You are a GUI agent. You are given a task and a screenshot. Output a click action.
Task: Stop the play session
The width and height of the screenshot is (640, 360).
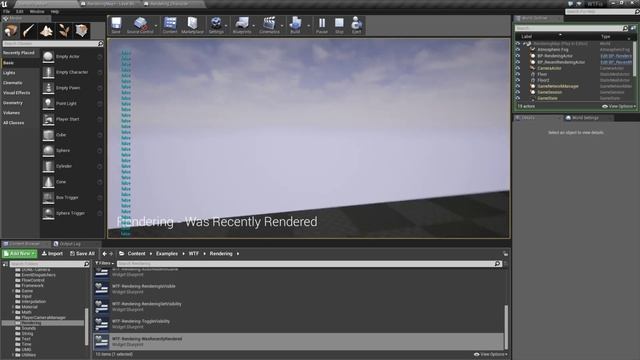[x=339, y=25]
